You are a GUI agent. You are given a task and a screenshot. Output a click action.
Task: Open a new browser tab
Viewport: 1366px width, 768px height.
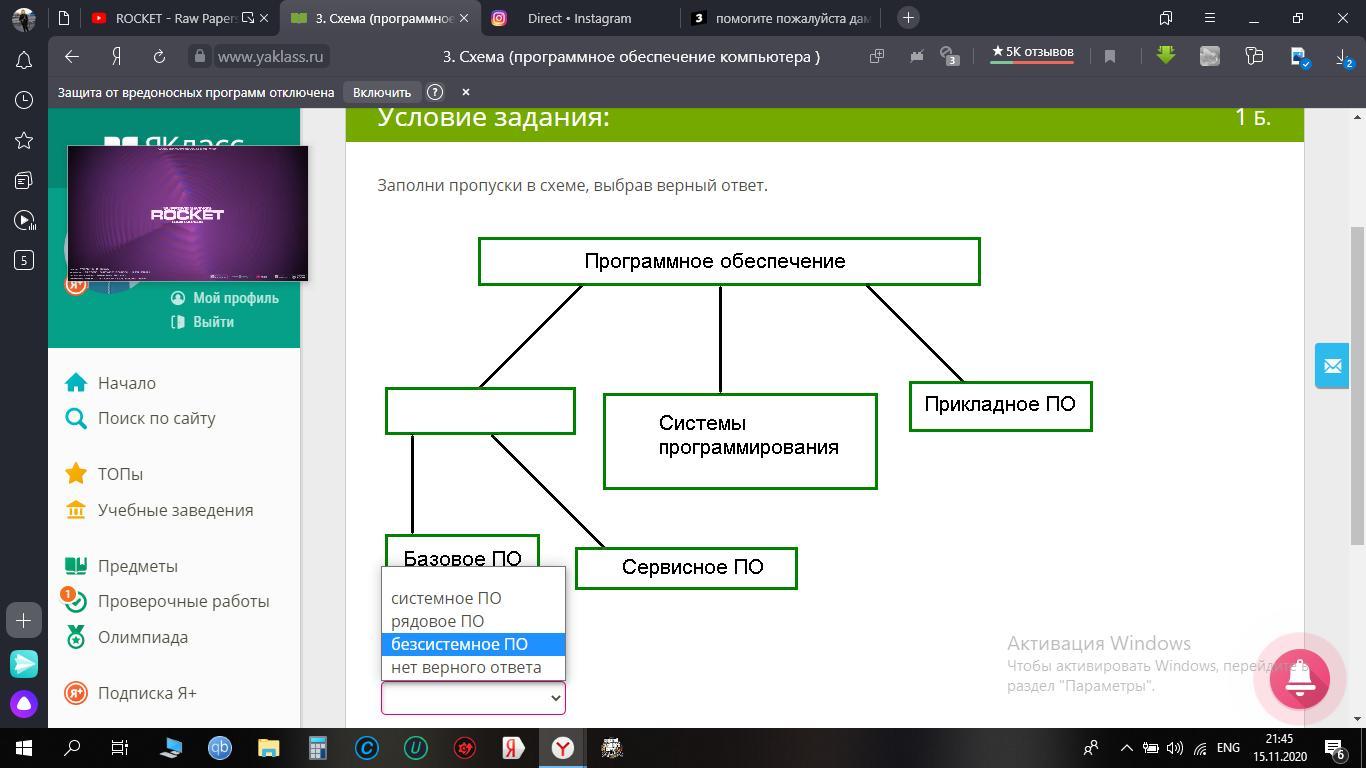pos(908,18)
